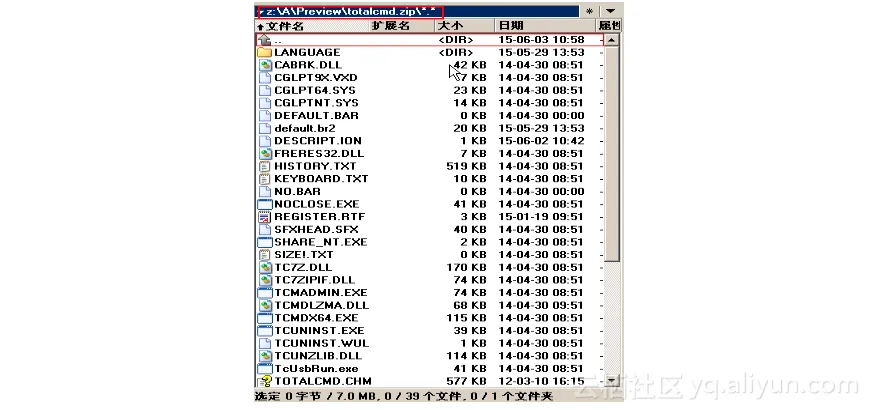Sort by the 扩展名 column header
The width and height of the screenshot is (870, 410).
click(402, 26)
